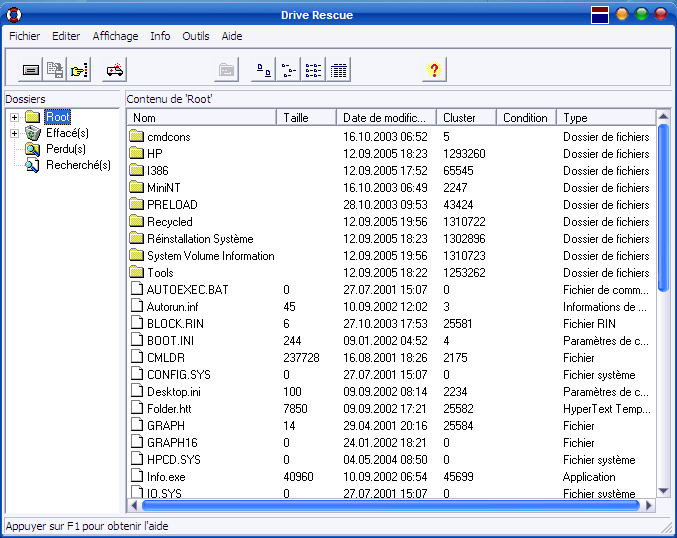Select the Root tree item

click(x=58, y=117)
